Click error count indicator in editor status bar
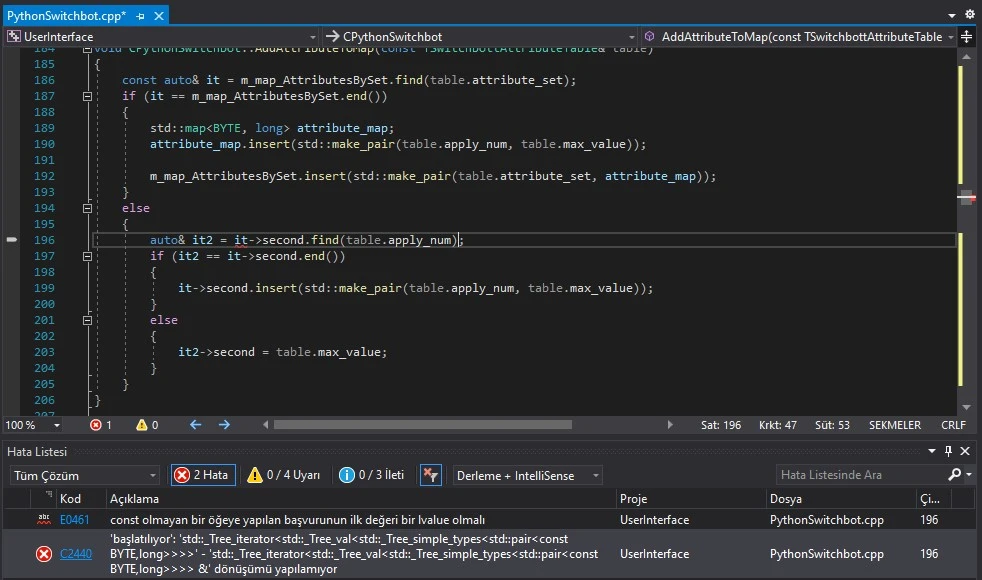This screenshot has width=982, height=580. point(101,425)
